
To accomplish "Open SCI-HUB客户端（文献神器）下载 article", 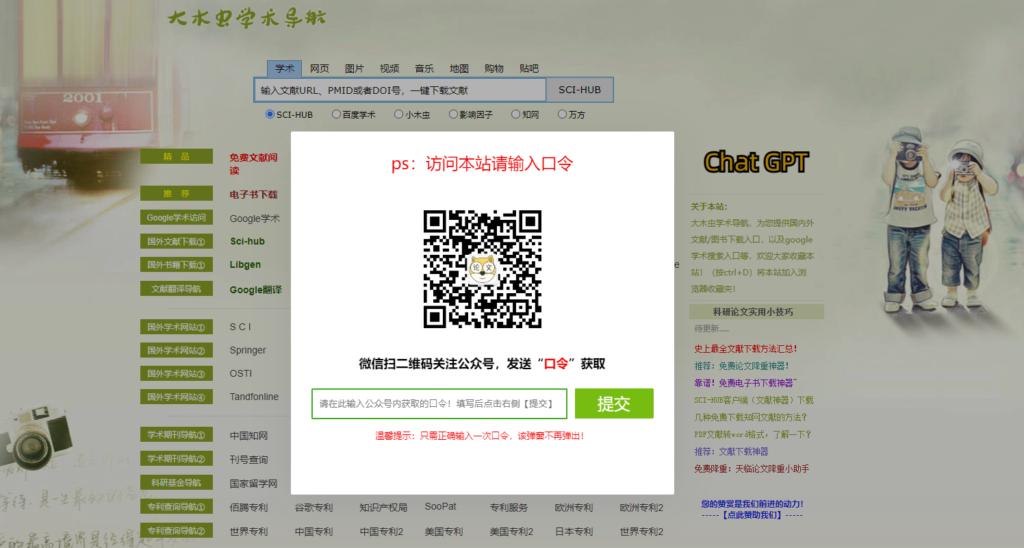I will 754,400.
